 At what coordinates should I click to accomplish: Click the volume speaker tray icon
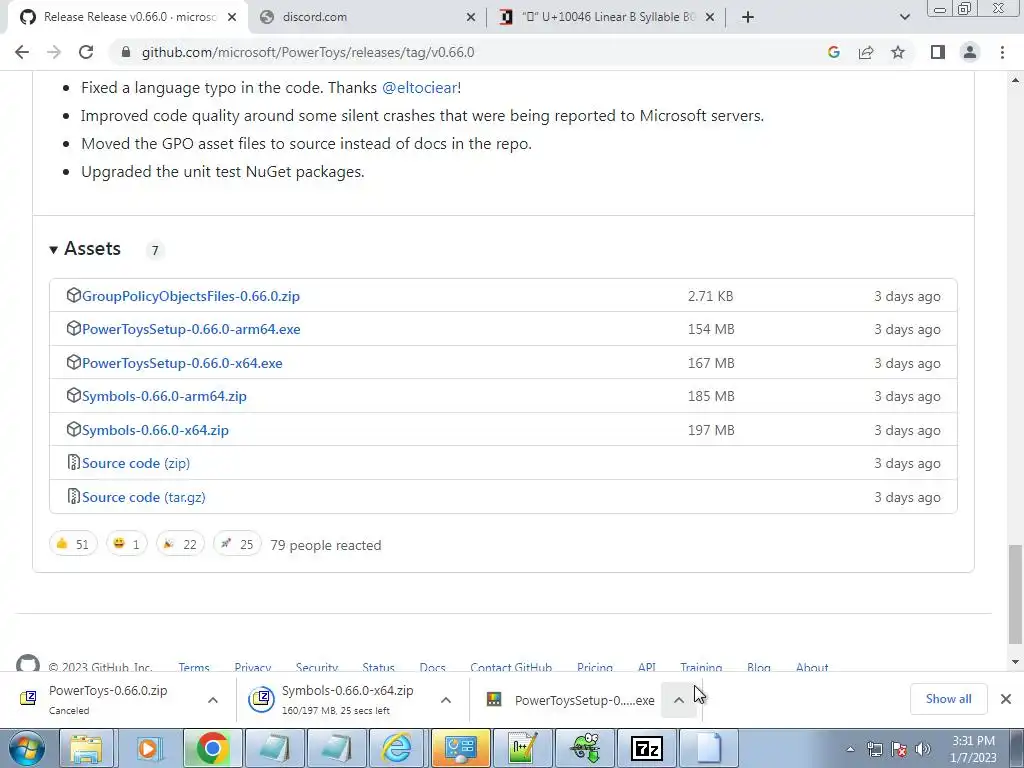coord(923,749)
